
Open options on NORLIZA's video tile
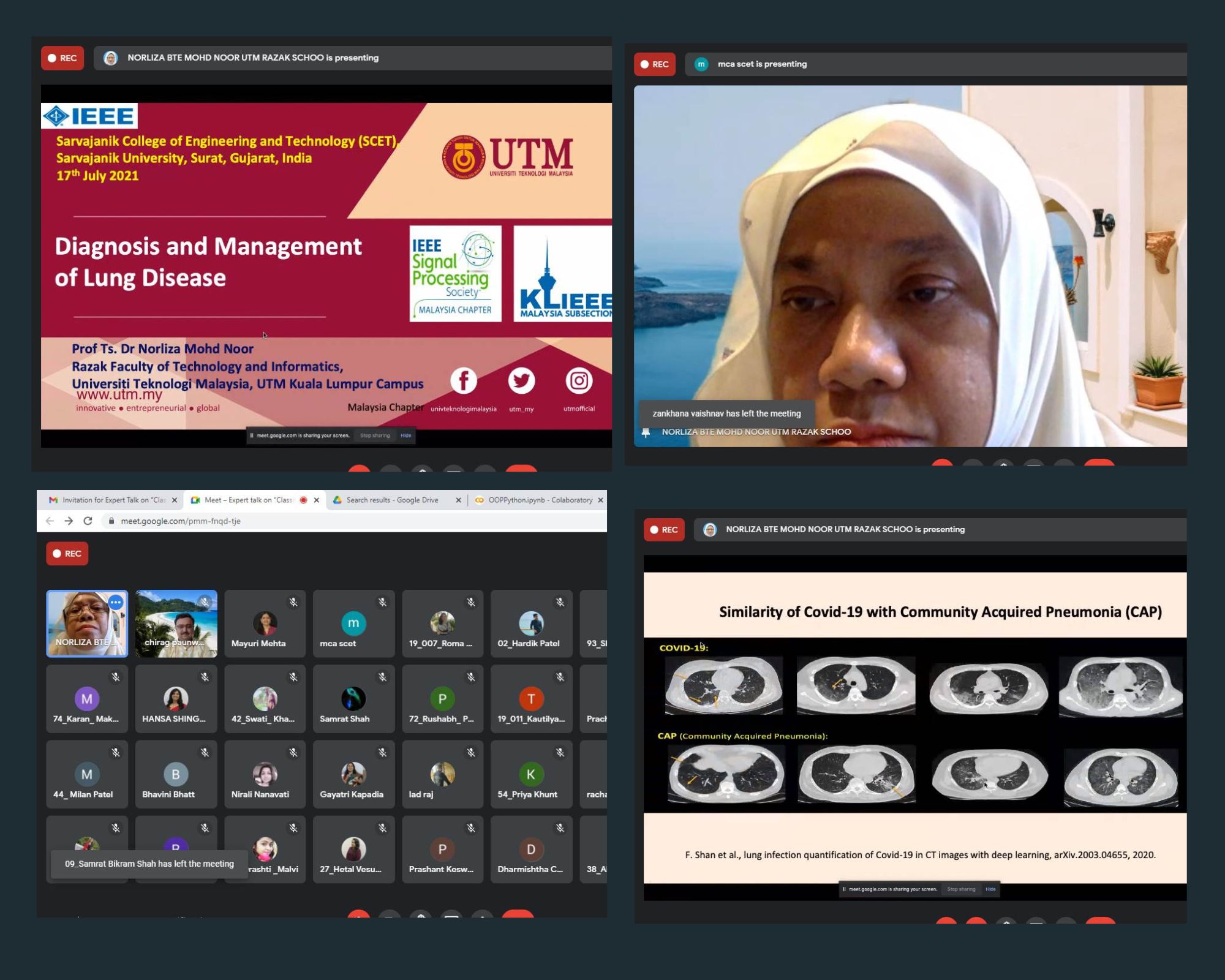click(115, 603)
